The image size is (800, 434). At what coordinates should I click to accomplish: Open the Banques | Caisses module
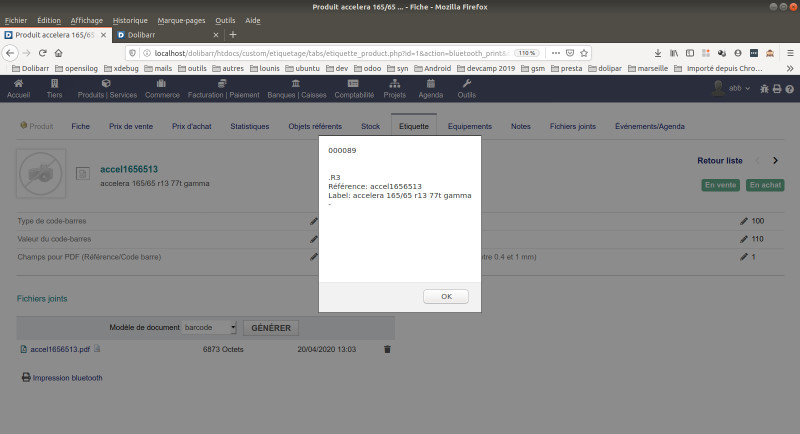296,88
